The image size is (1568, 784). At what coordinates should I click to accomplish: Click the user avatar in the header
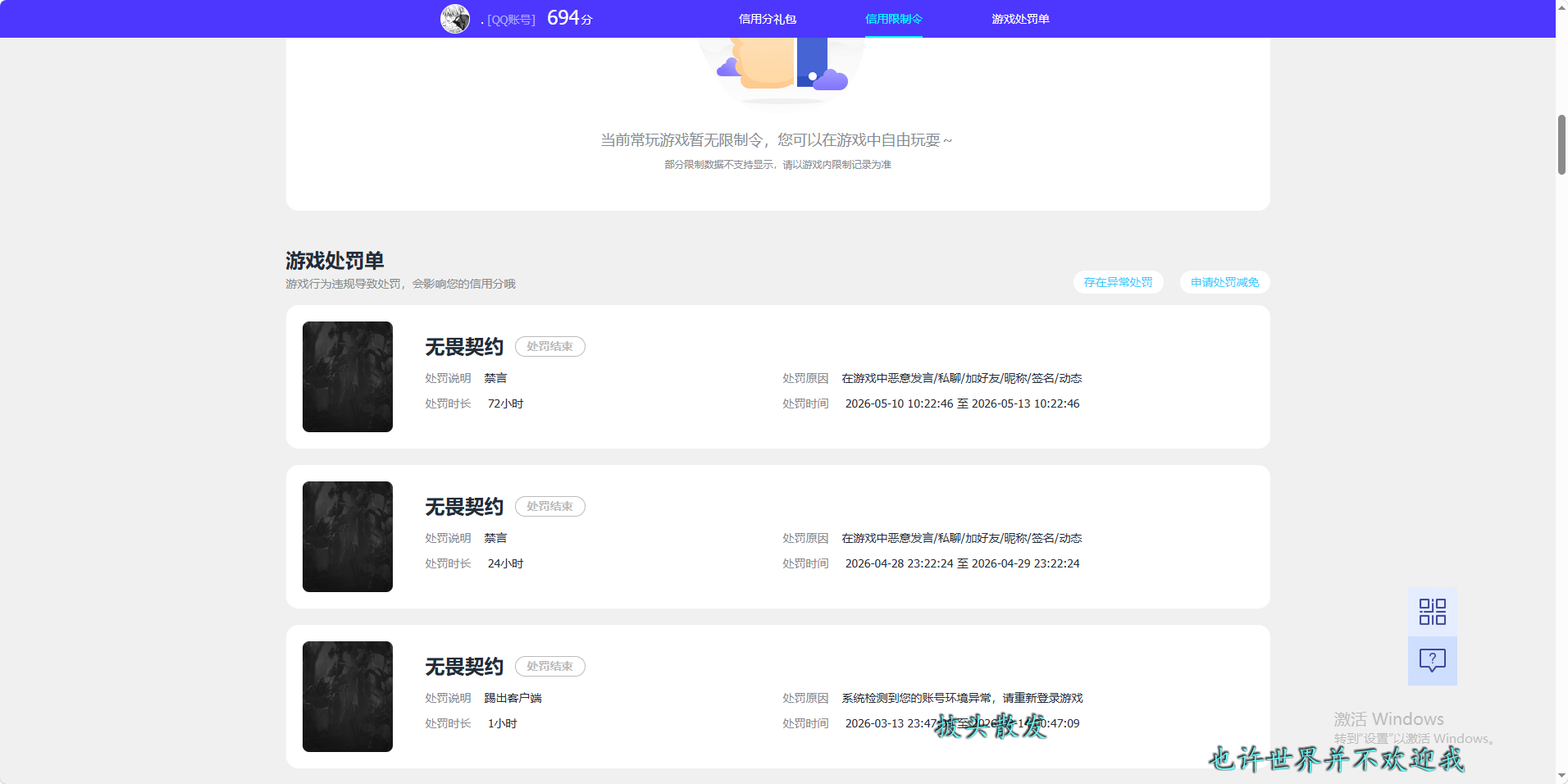click(x=455, y=19)
